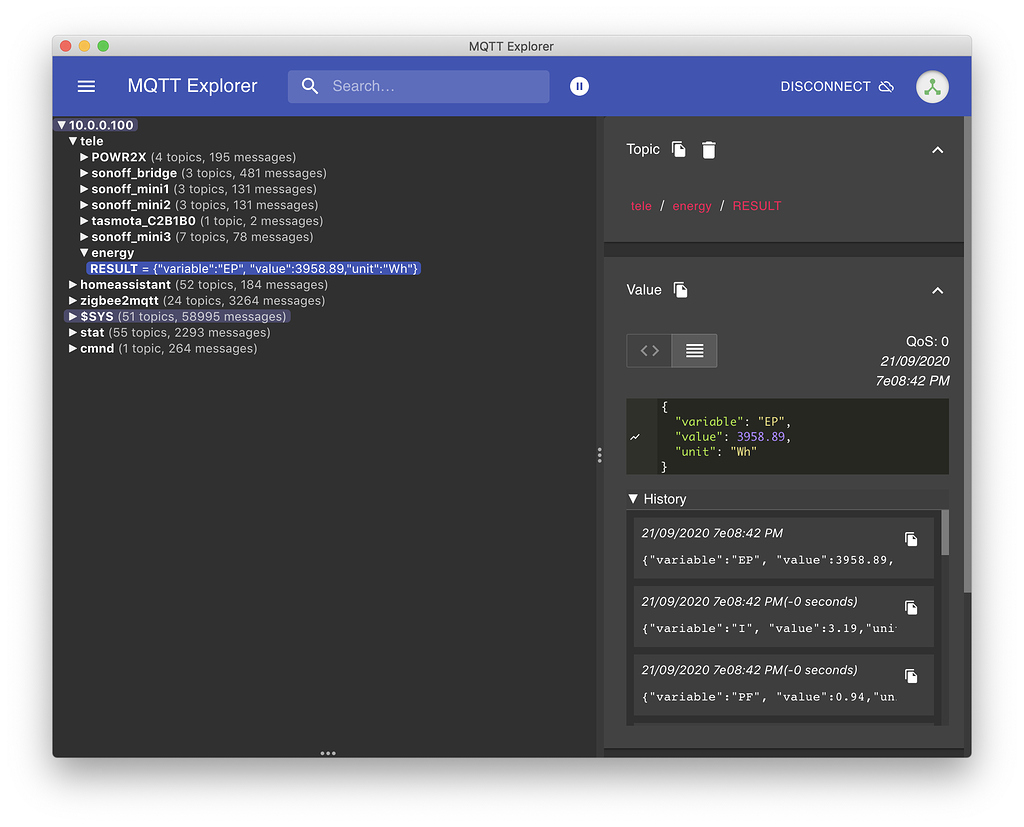The height and width of the screenshot is (827, 1024).
Task: Copy the first history entry for EP
Action: click(911, 539)
